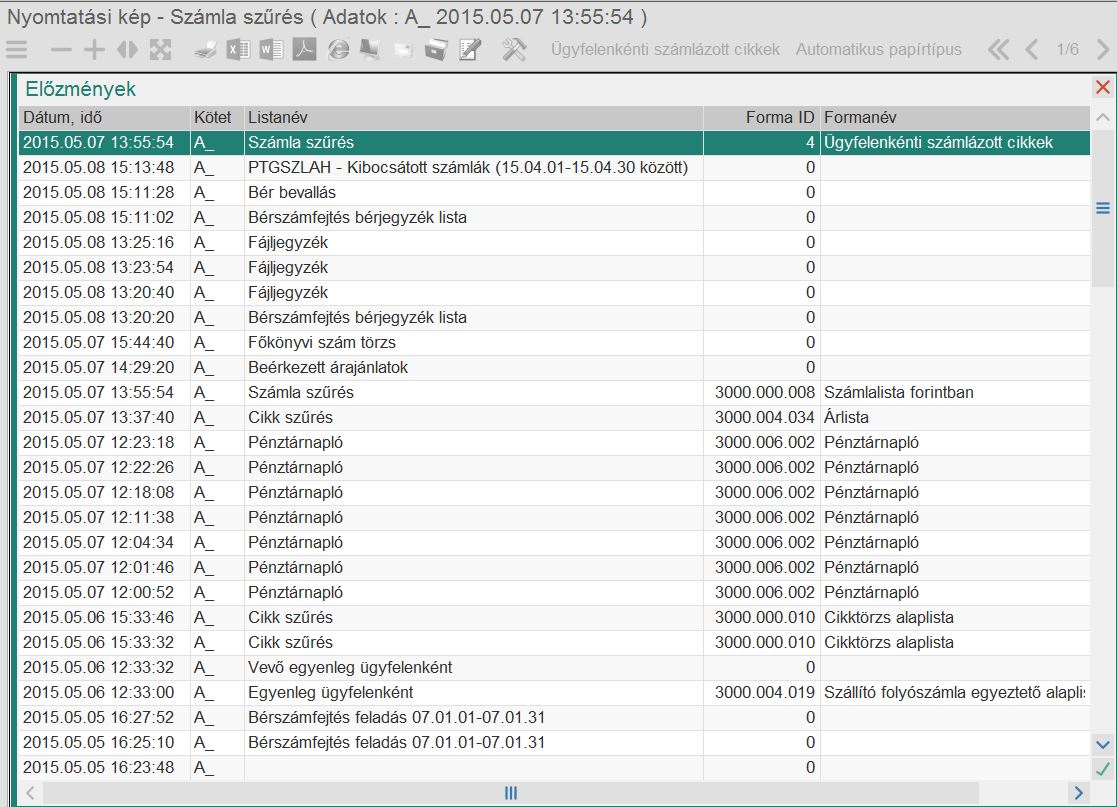The image size is (1117, 807).
Task: Export the list as PDF
Action: (x=304, y=50)
